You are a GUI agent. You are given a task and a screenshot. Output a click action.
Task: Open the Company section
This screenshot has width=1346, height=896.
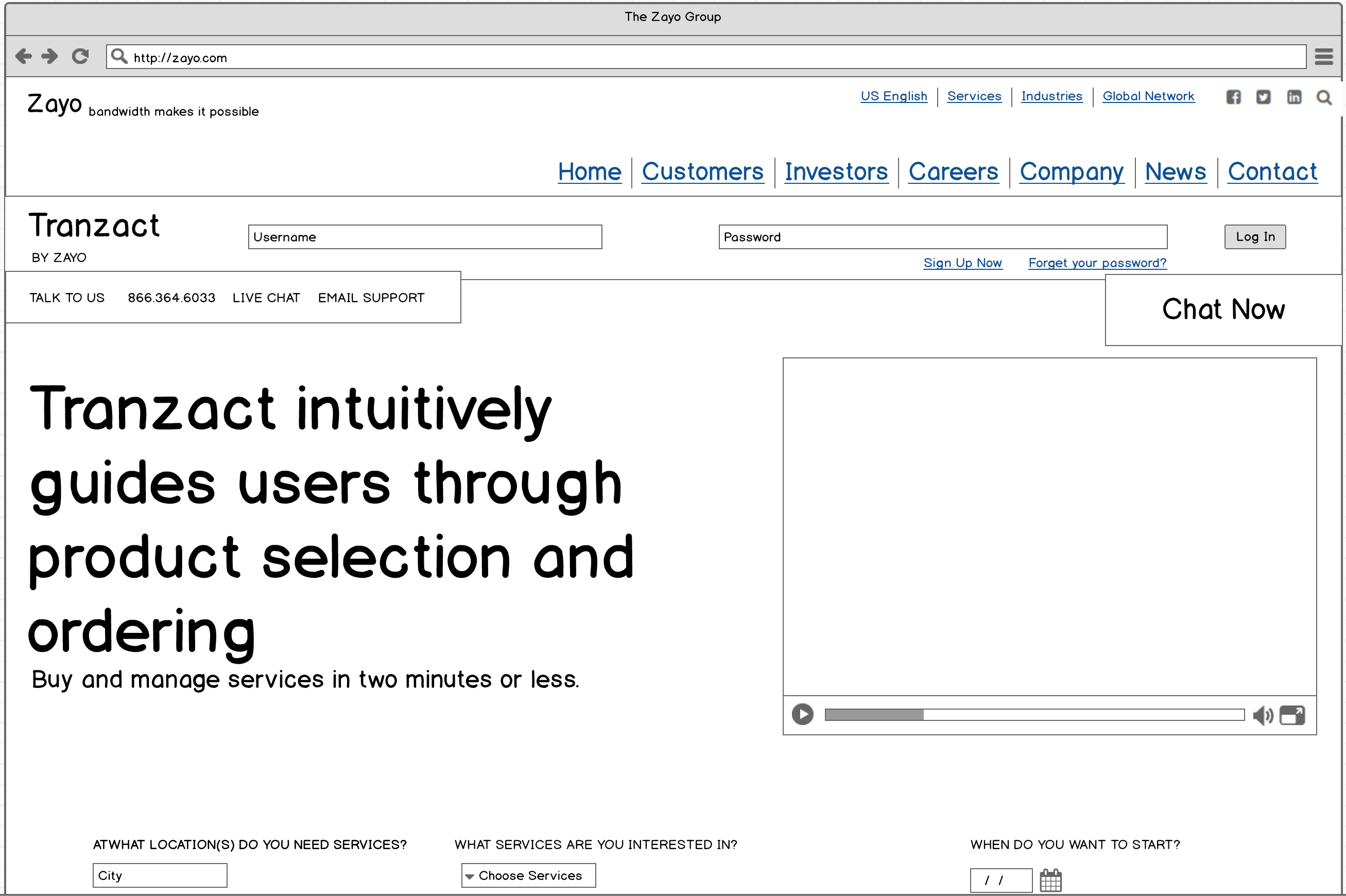click(1072, 171)
